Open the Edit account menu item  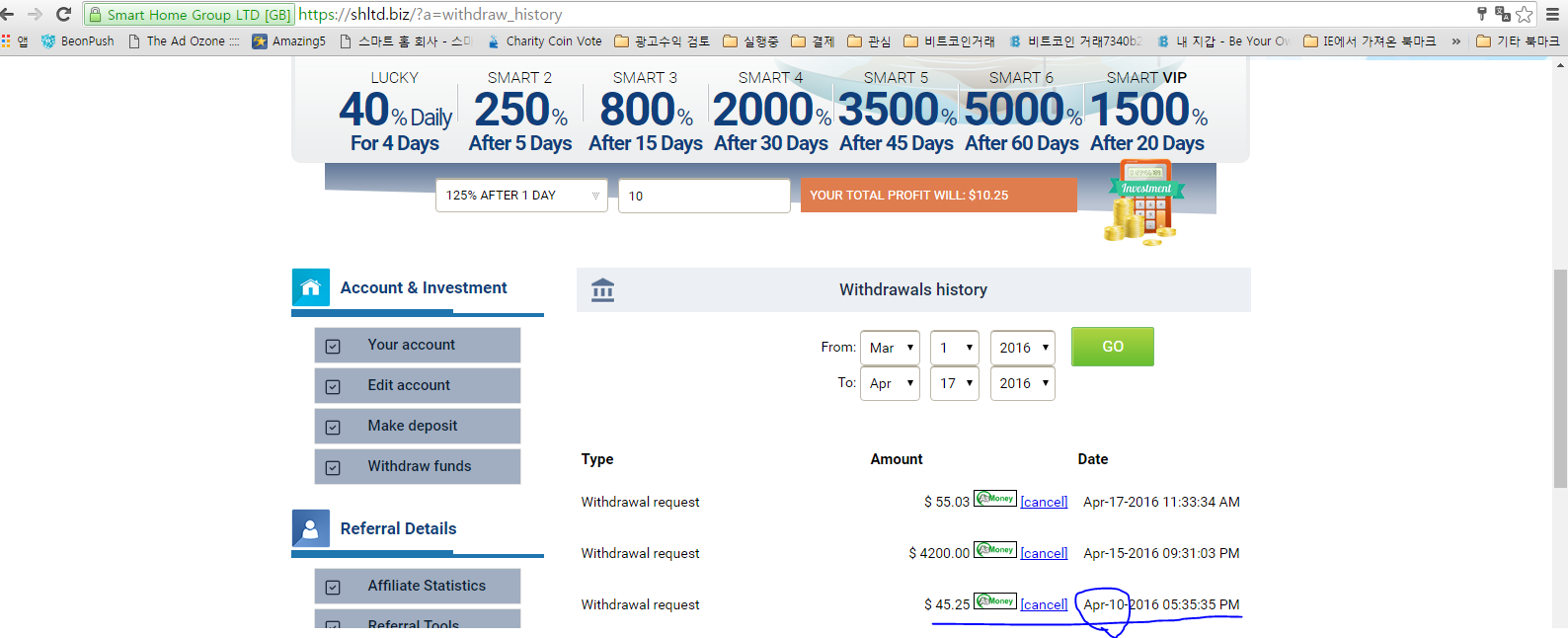tap(409, 385)
